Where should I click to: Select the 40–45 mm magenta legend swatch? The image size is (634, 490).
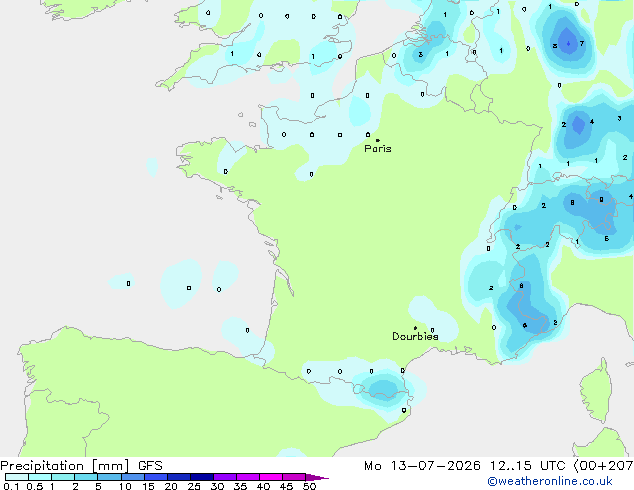pos(271,477)
